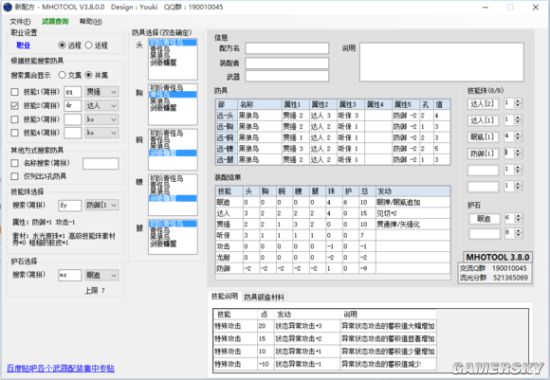Screen dimensions: 550x380
Task: Choose the 交集 search display radio
Action: [x=62, y=75]
